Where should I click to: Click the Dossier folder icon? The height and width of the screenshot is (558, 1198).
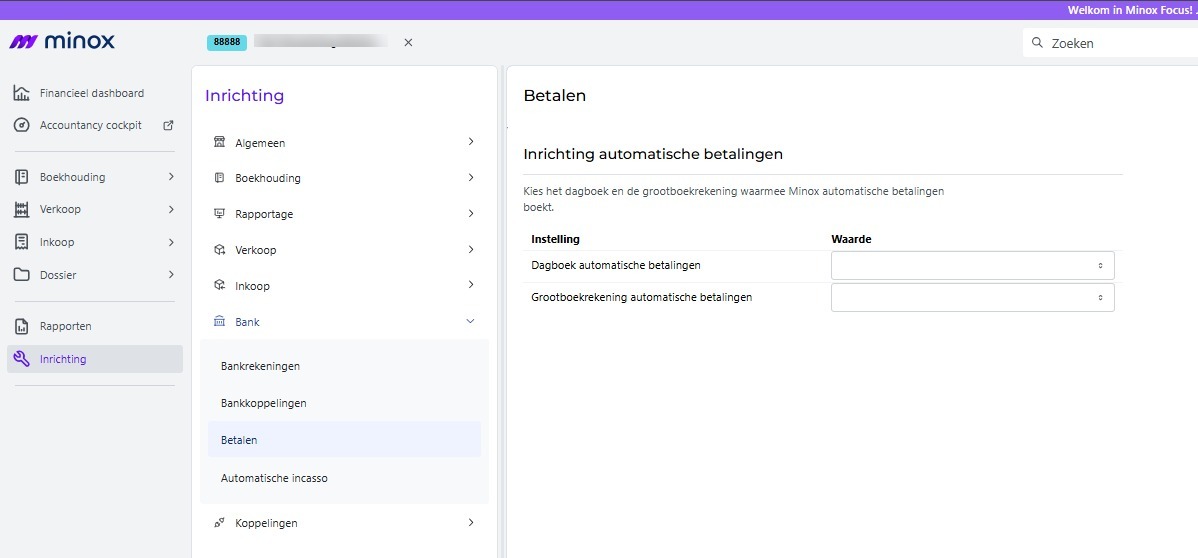point(21,274)
